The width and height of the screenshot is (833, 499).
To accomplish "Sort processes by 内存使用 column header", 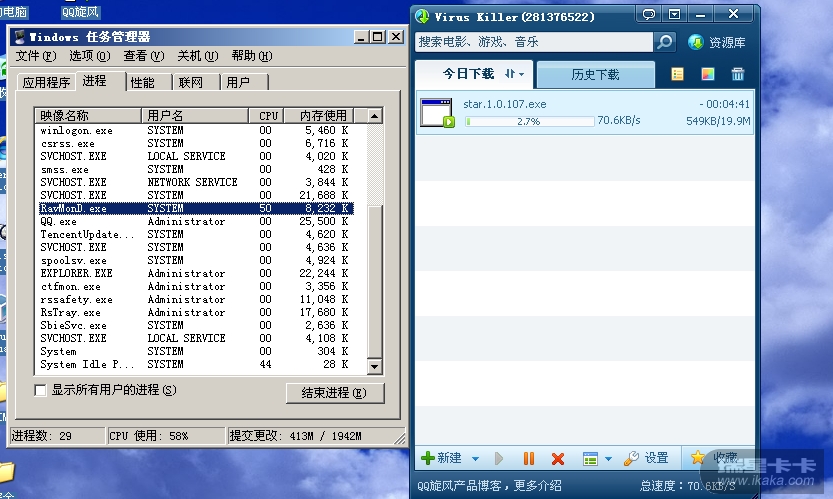I will pos(319,116).
